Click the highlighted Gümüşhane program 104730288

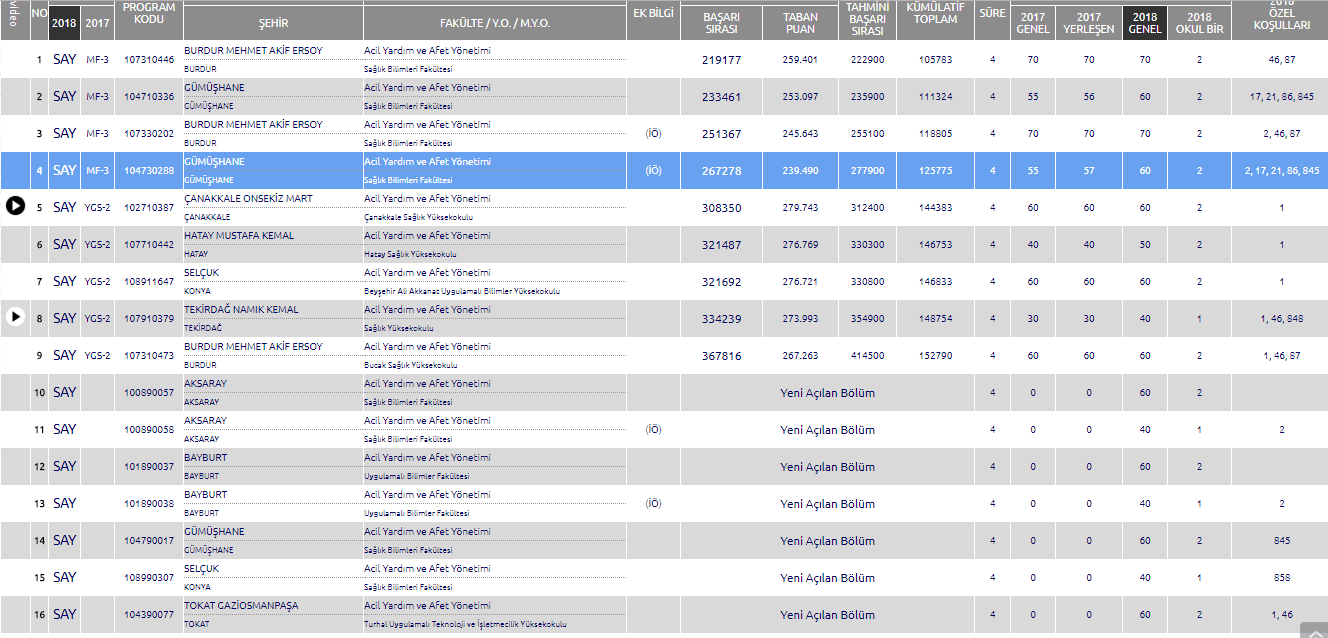(x=149, y=171)
